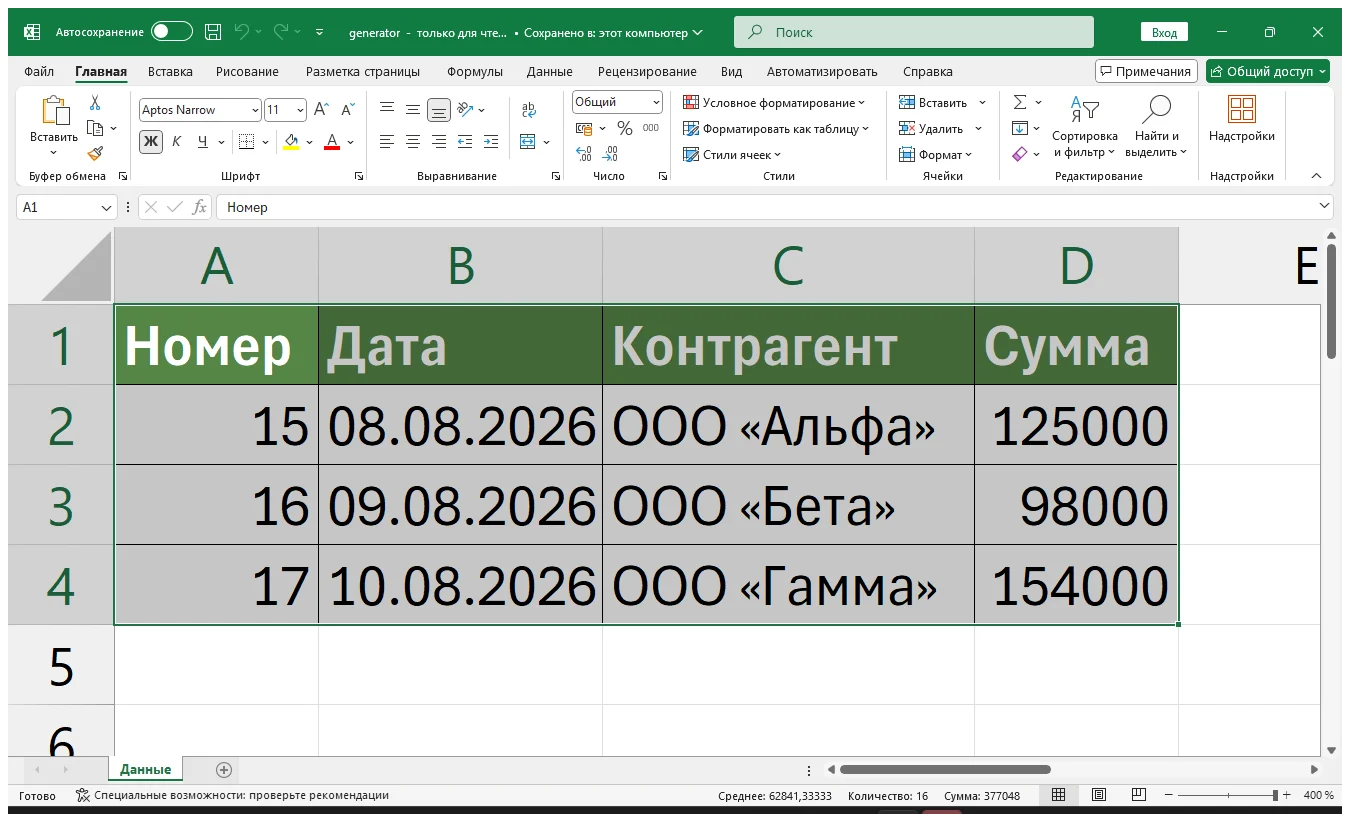The image size is (1350, 814).
Task: Click the Fill down arrow icon
Action: point(1020,128)
